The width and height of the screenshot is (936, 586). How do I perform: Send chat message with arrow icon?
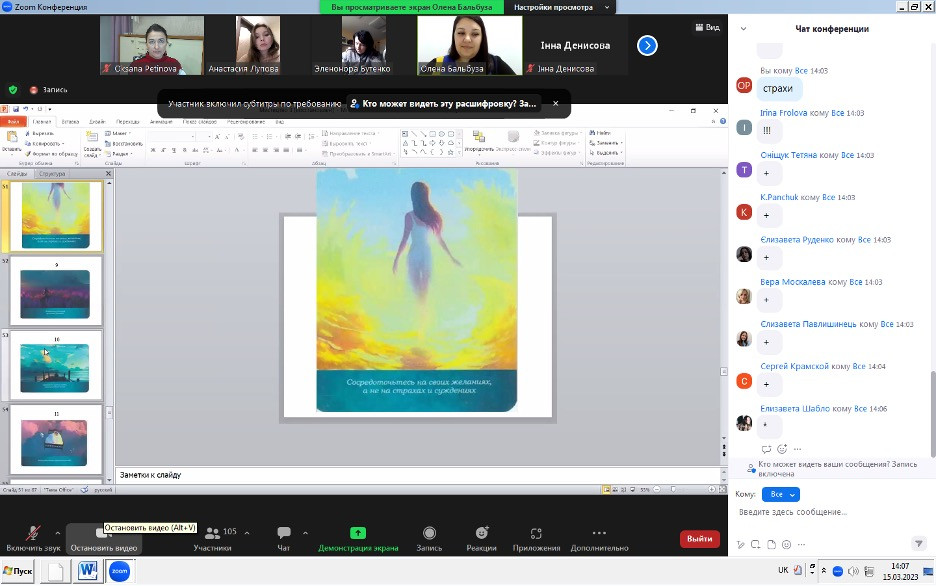(x=919, y=544)
